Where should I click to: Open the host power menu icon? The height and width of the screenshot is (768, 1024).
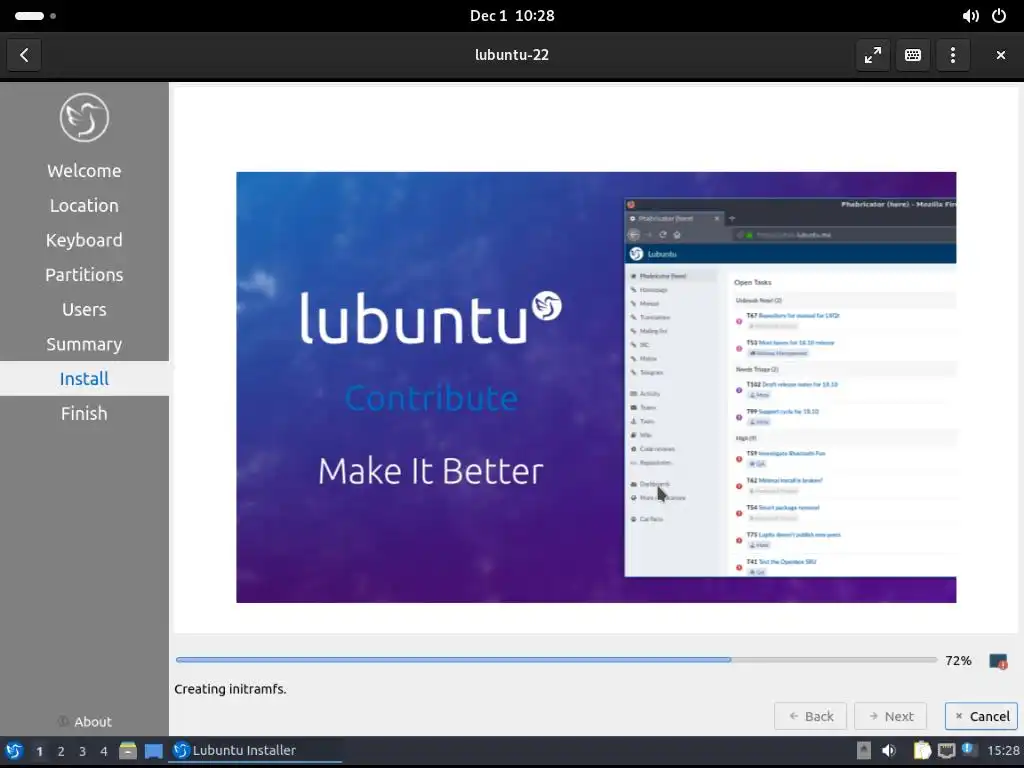tap(999, 16)
